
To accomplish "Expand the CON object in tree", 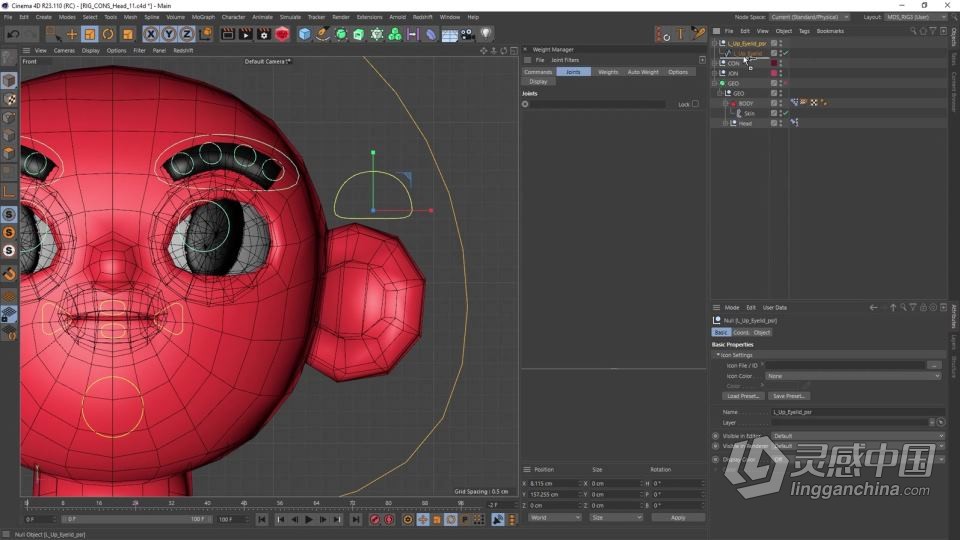I will pos(714,63).
